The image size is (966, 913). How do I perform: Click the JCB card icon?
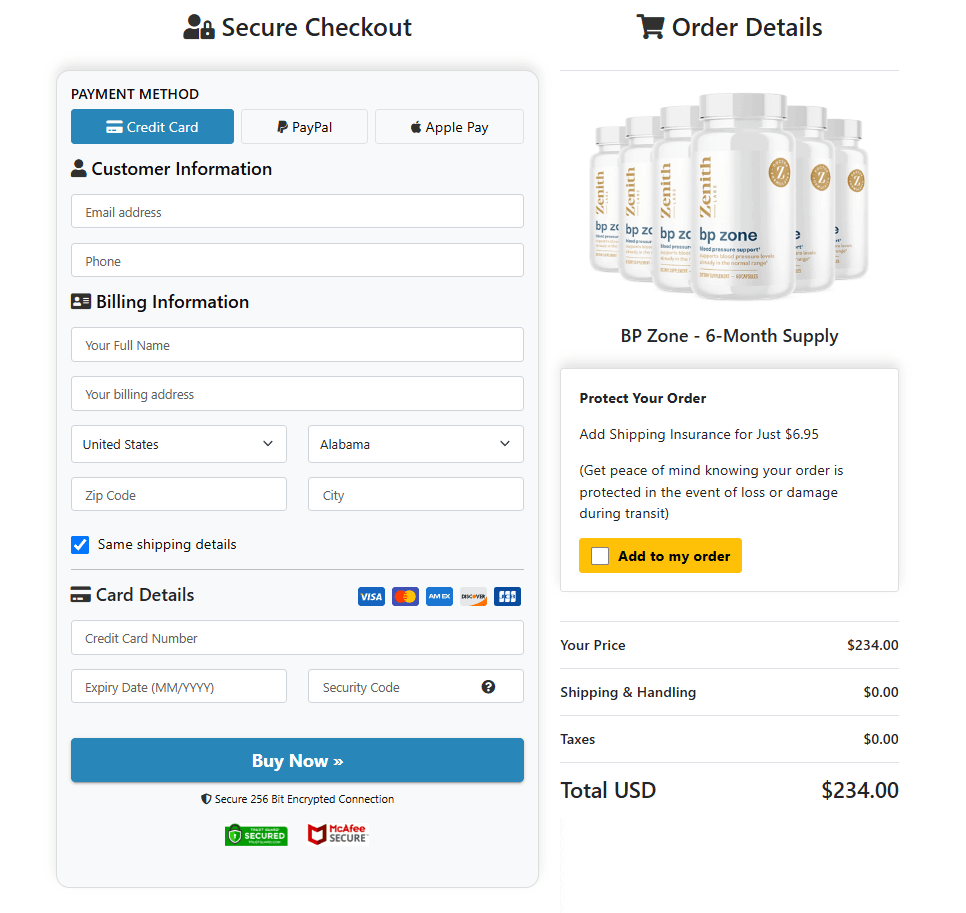pyautogui.click(x=507, y=596)
